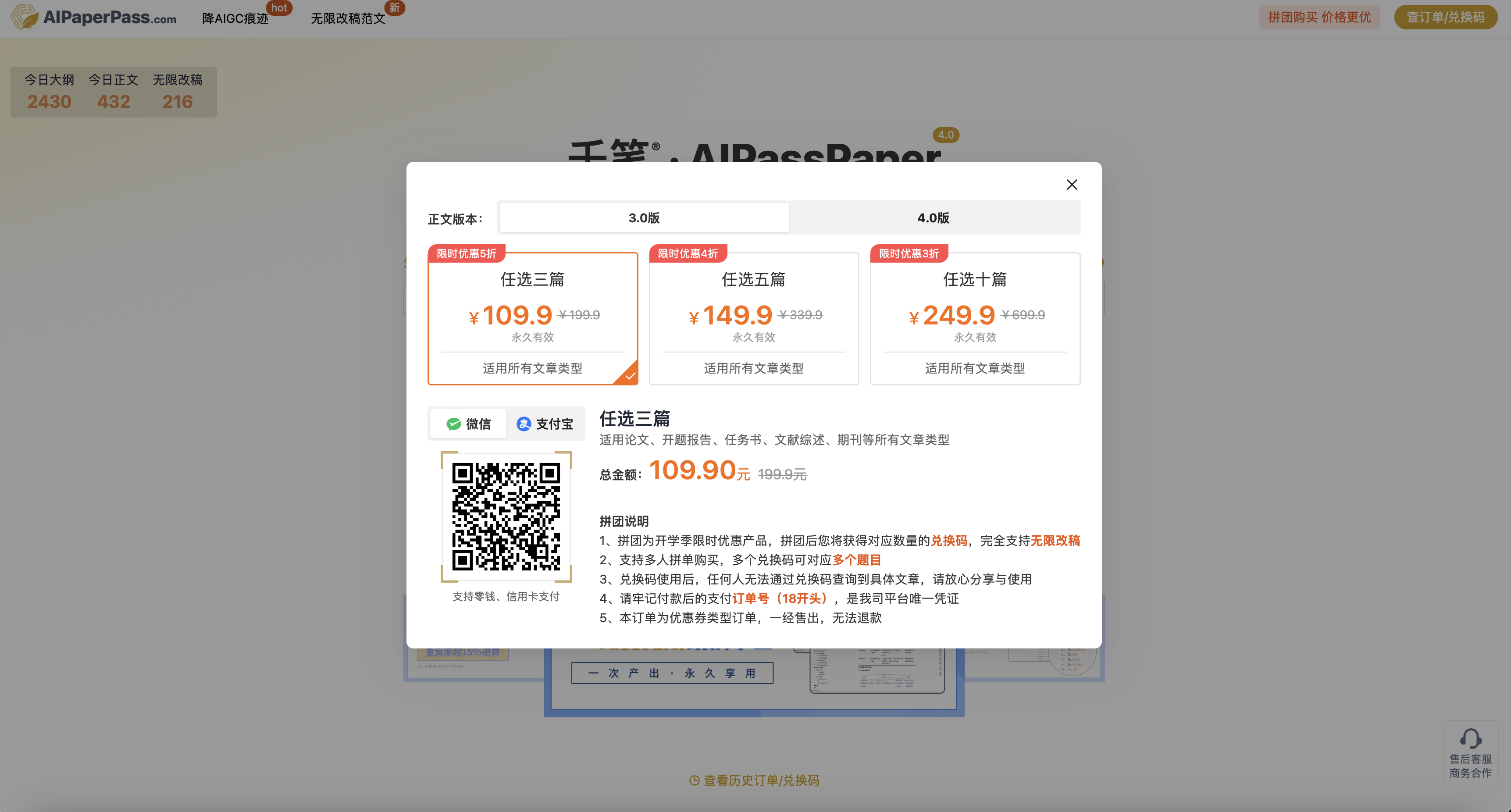
Task: Select the 支付宝 payment tab
Action: [x=545, y=424]
